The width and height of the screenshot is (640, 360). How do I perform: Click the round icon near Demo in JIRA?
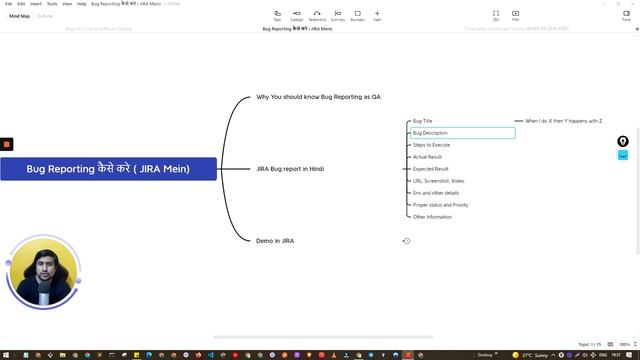(x=406, y=241)
